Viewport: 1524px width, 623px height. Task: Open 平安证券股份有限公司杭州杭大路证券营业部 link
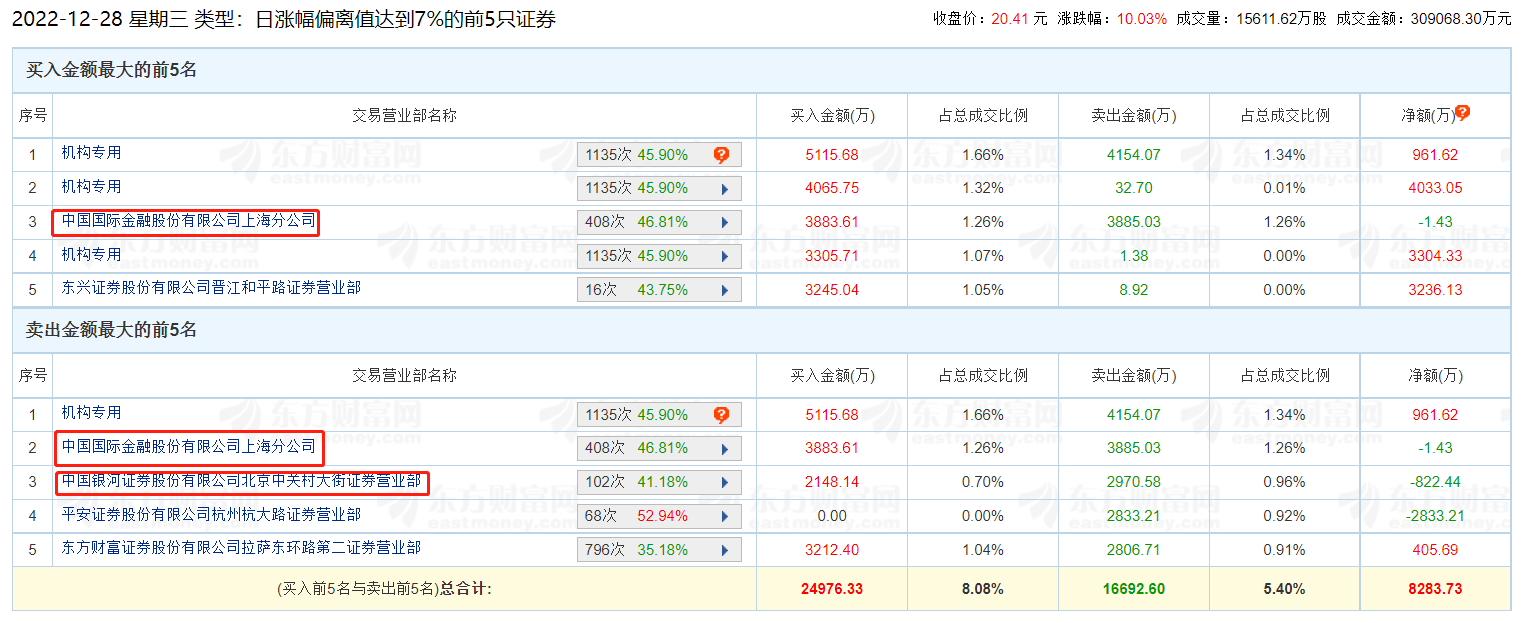coord(211,514)
